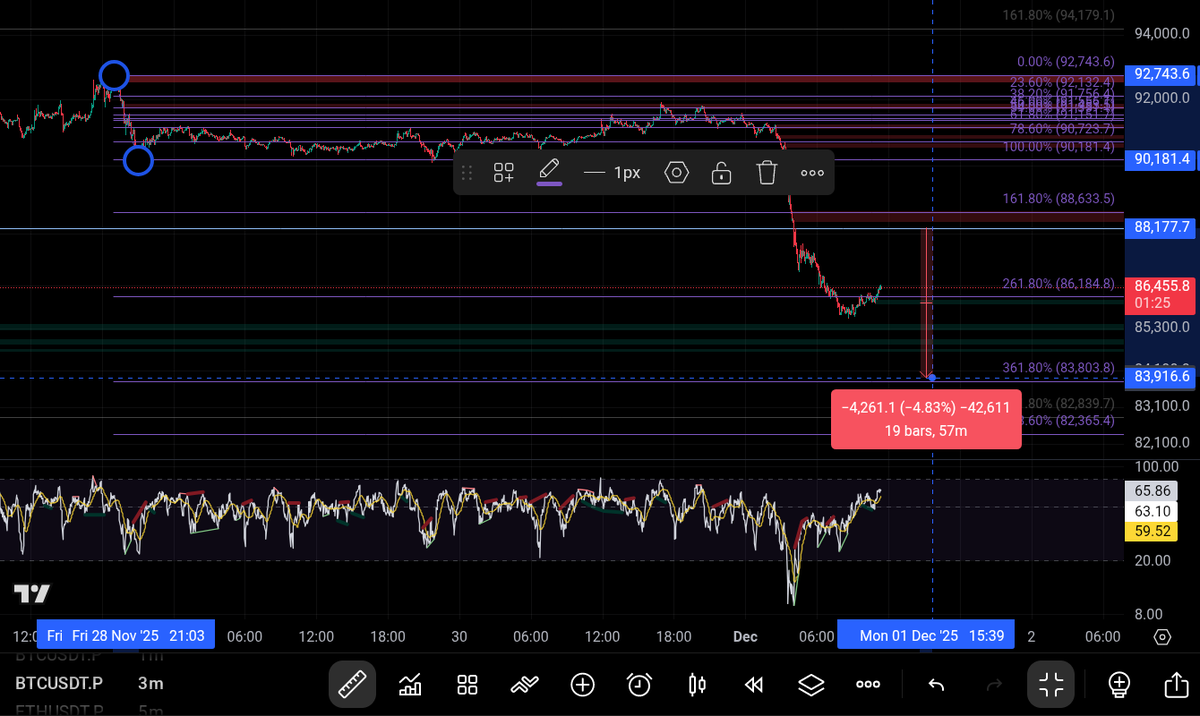Tap the TradingView logo
This screenshot has width=1200, height=716.
tap(31, 594)
